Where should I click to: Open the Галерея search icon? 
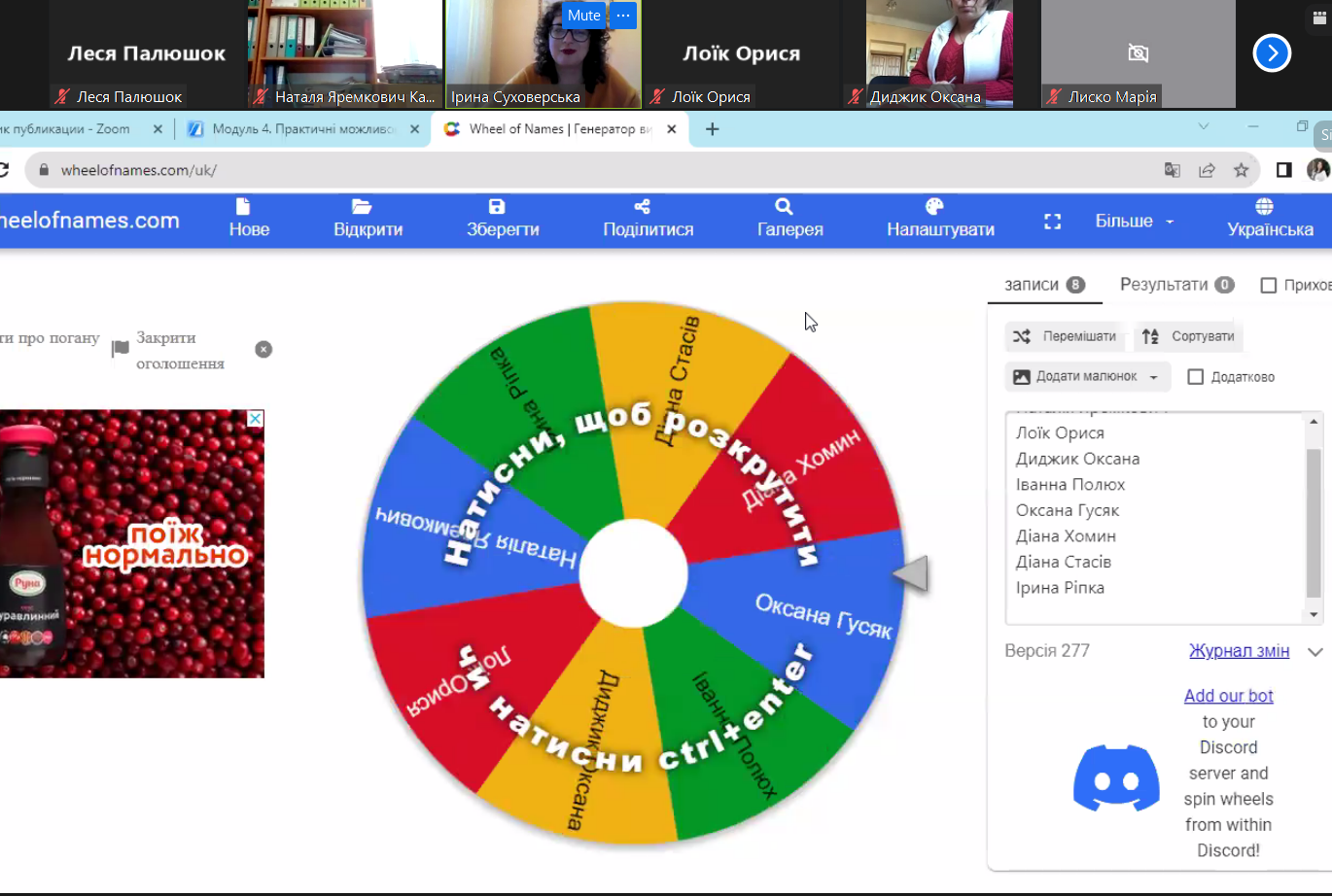[x=784, y=207]
